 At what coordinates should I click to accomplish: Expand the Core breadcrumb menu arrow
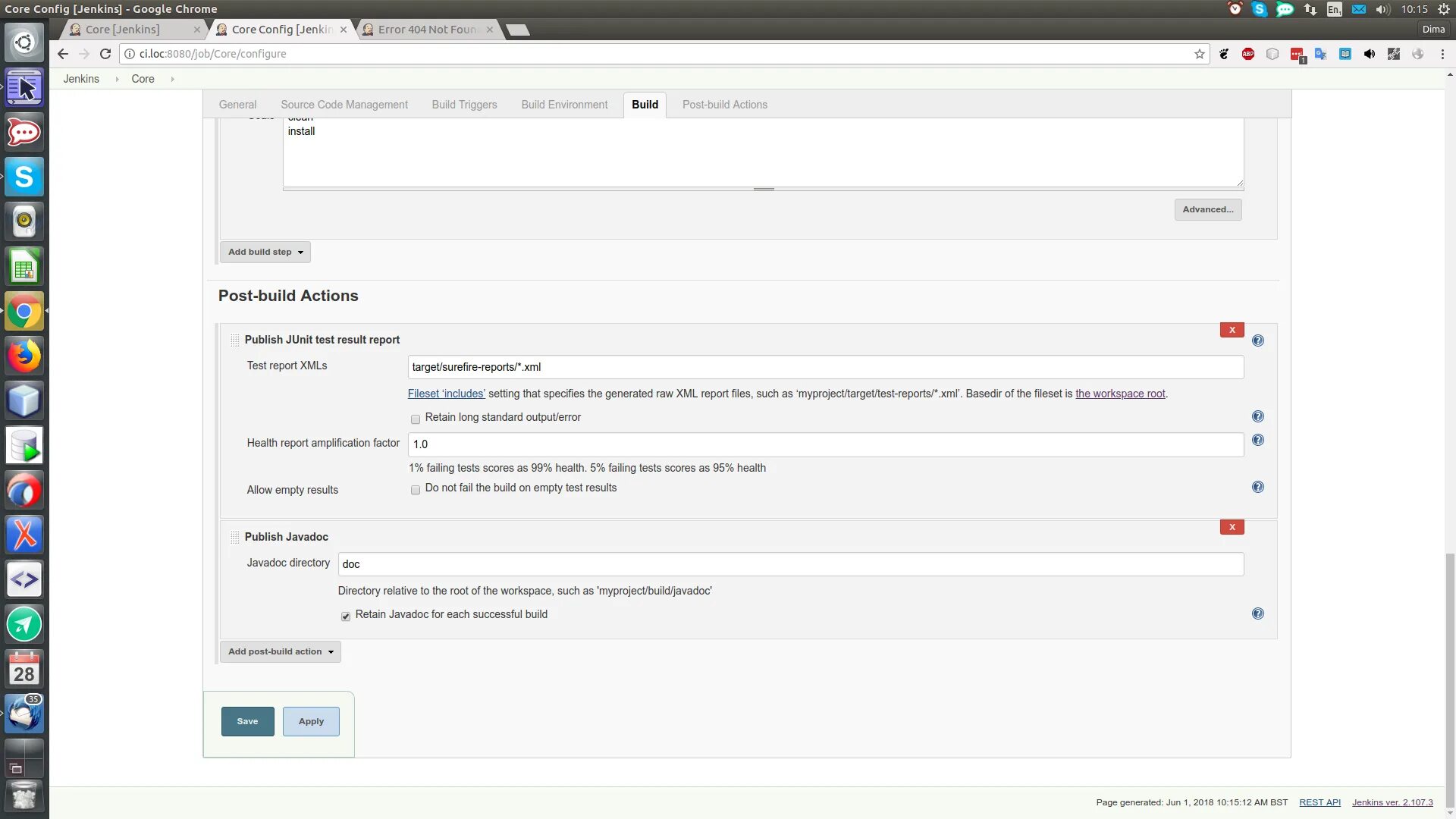(x=173, y=79)
